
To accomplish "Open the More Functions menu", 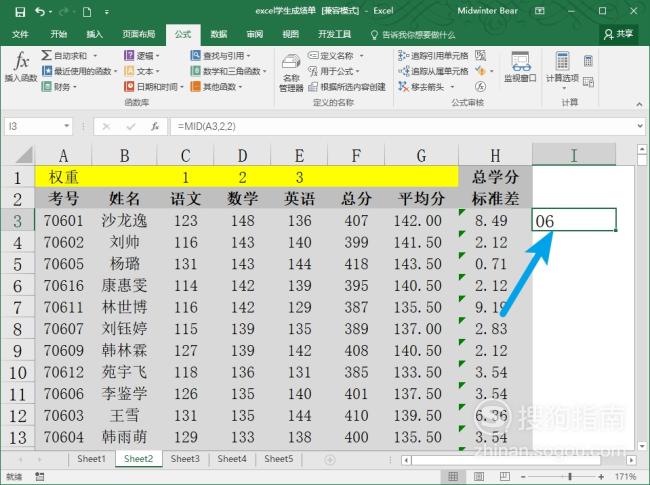I will click(x=216, y=87).
